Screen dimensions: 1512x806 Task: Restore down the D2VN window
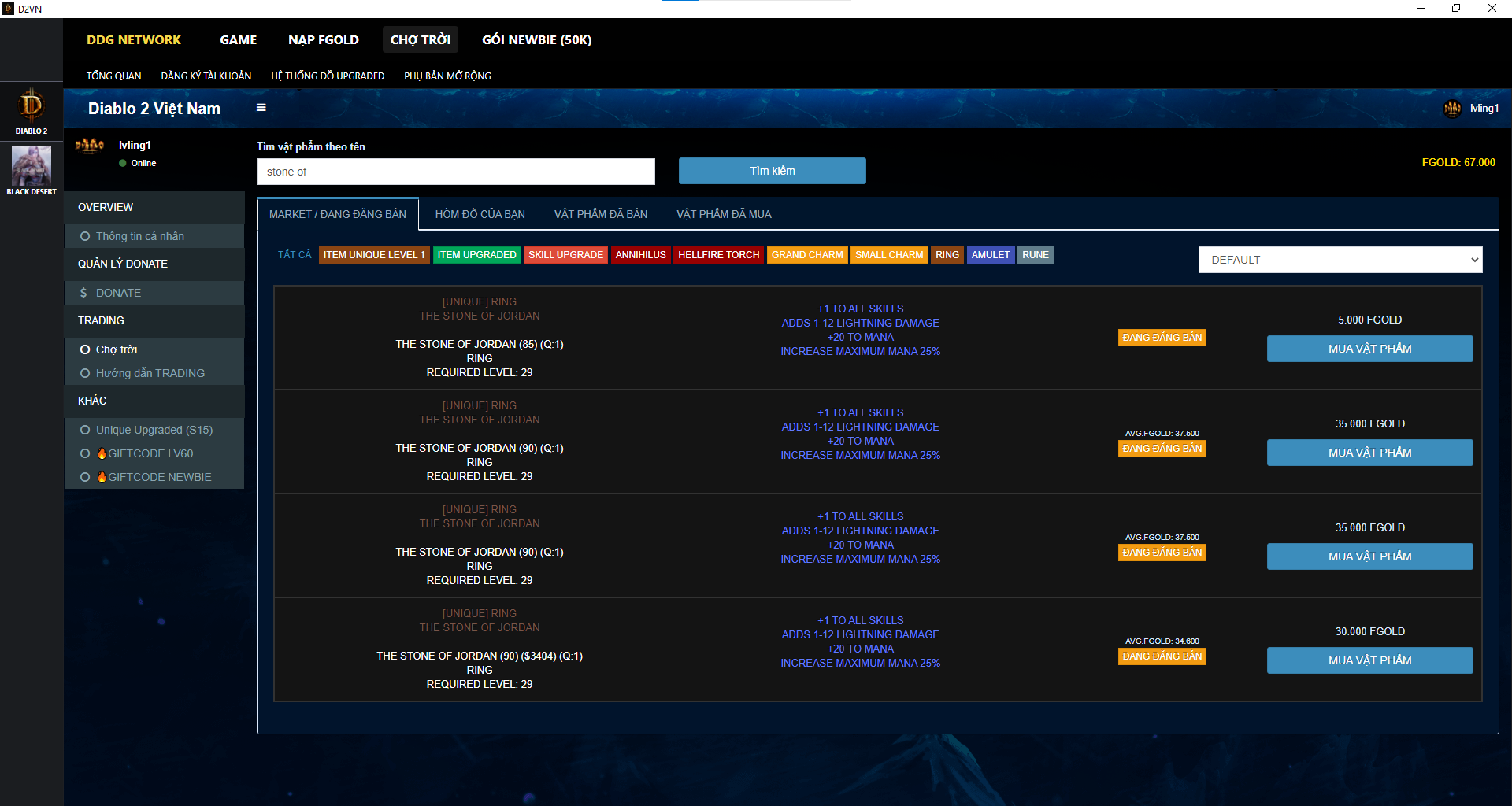[x=1456, y=9]
